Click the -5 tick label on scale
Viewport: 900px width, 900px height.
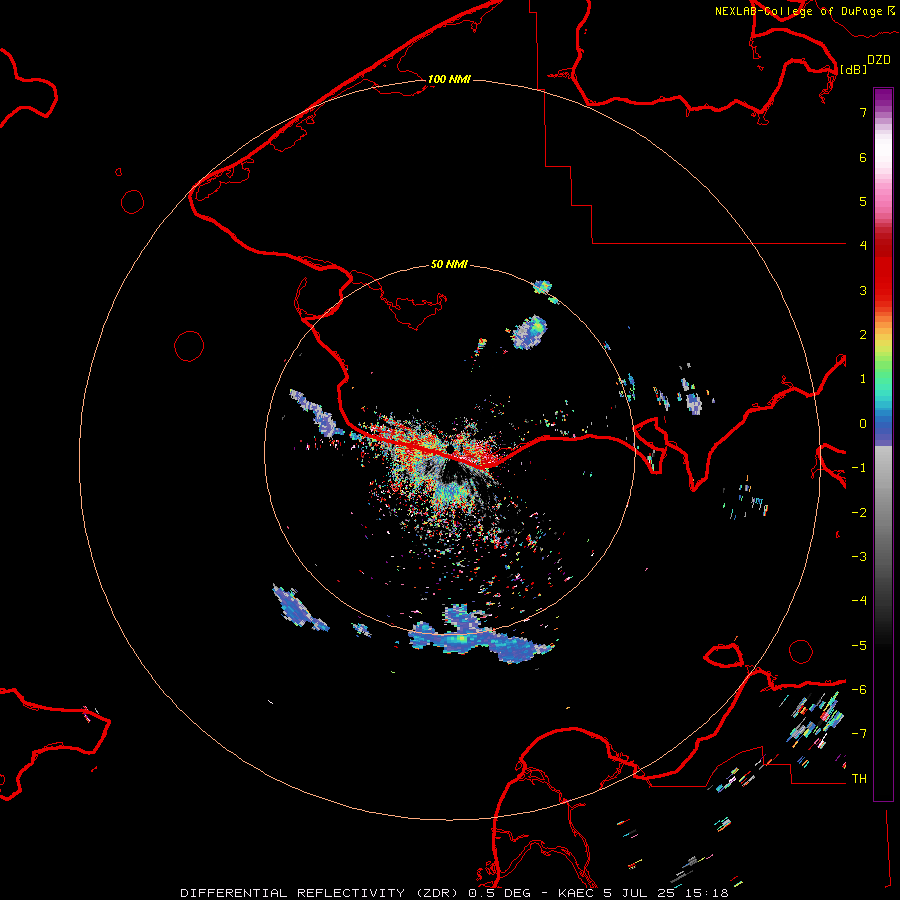(859, 645)
